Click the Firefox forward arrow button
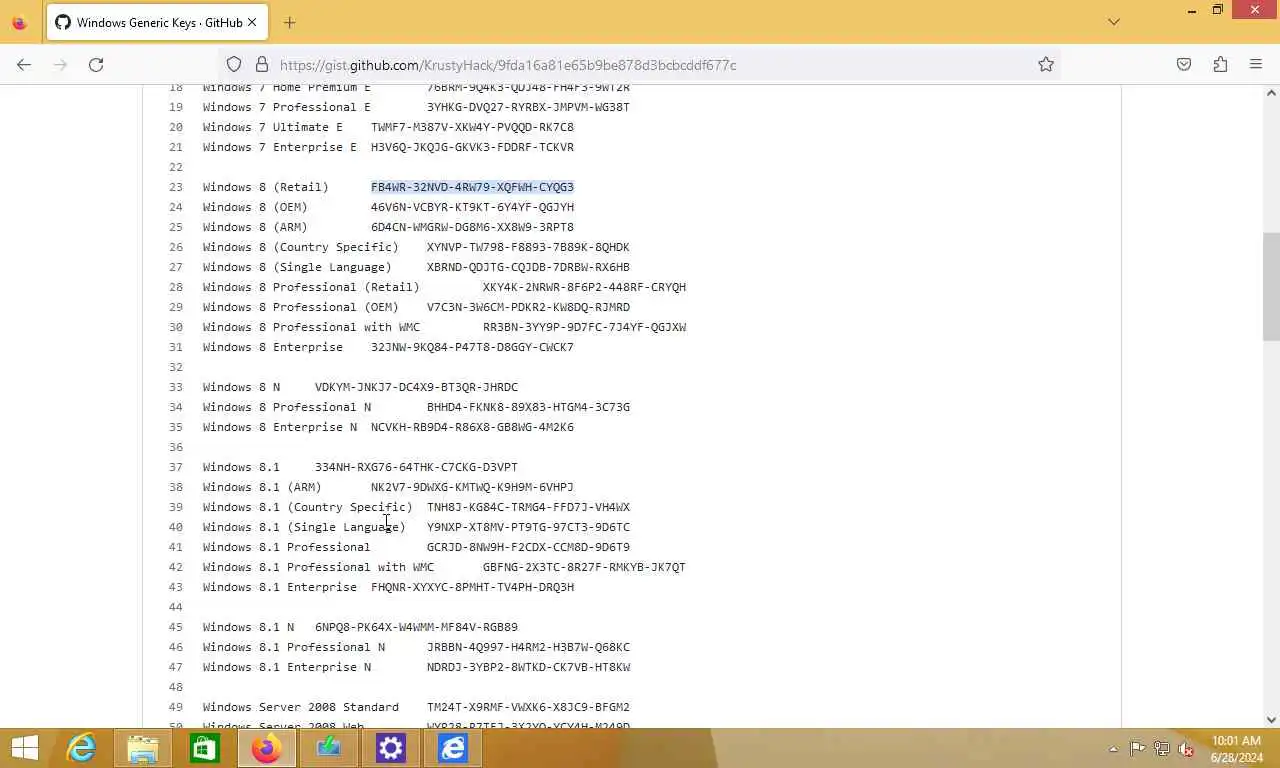This screenshot has width=1280, height=768. click(x=60, y=64)
